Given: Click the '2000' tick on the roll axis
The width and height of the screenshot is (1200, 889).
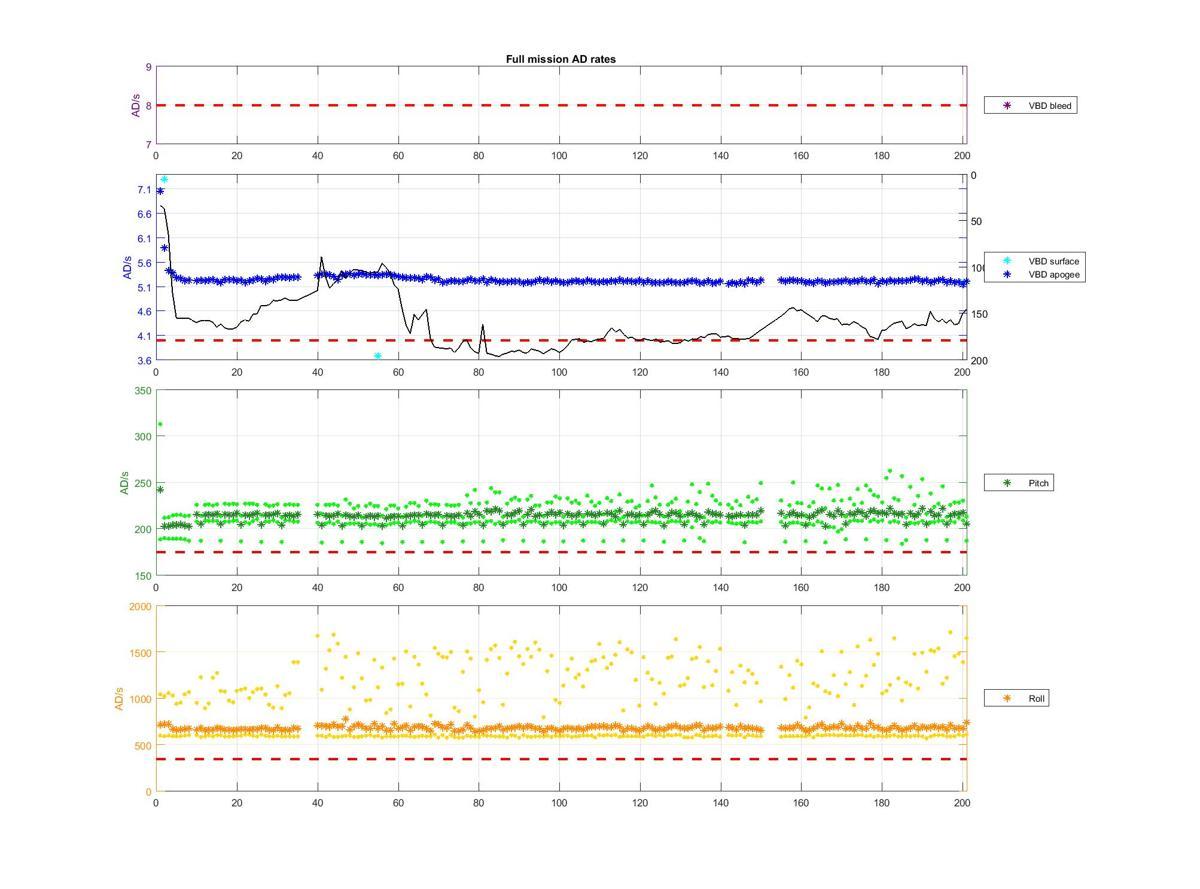Looking at the screenshot, I should [x=140, y=607].
